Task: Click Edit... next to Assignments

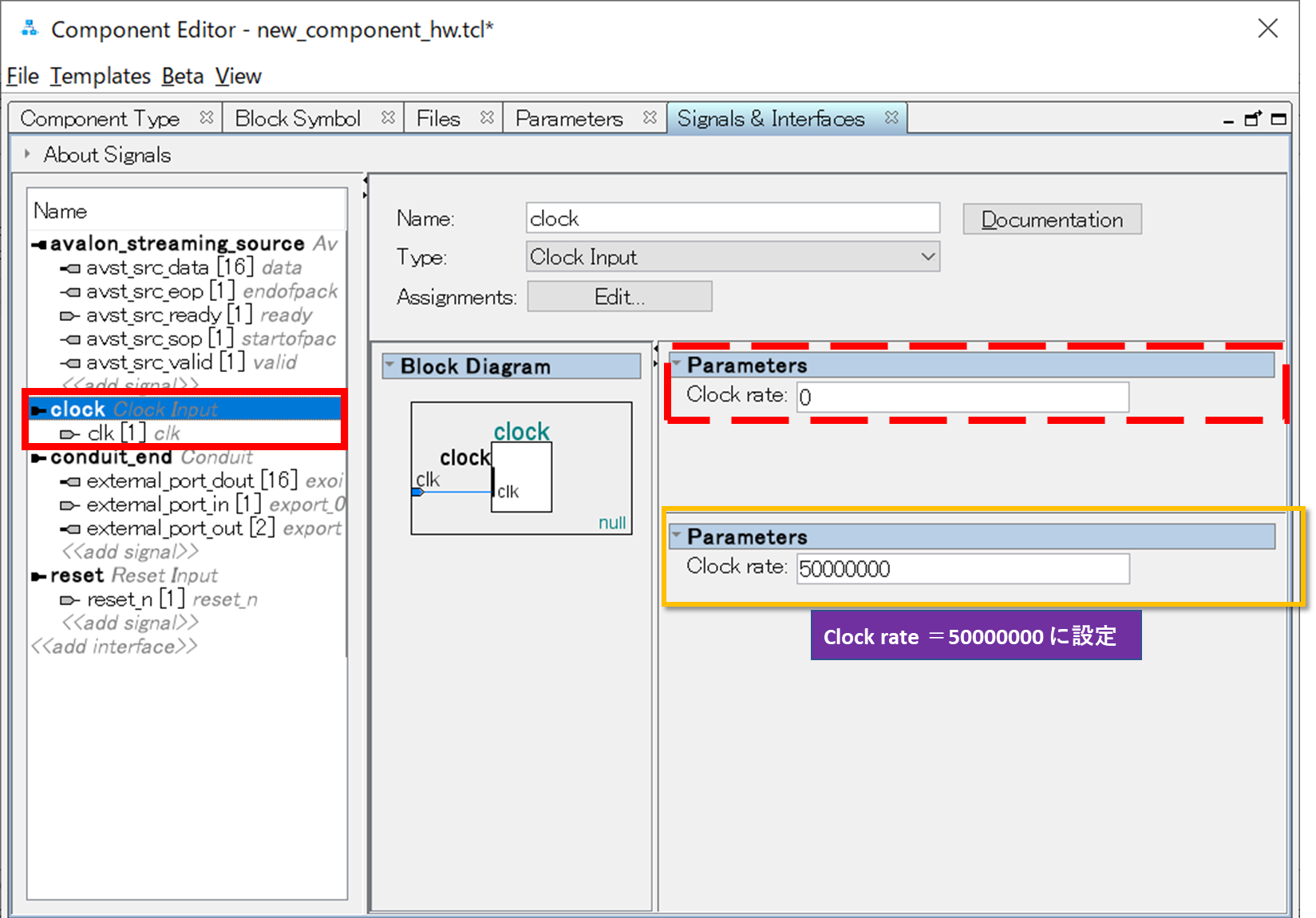Action: [x=619, y=296]
